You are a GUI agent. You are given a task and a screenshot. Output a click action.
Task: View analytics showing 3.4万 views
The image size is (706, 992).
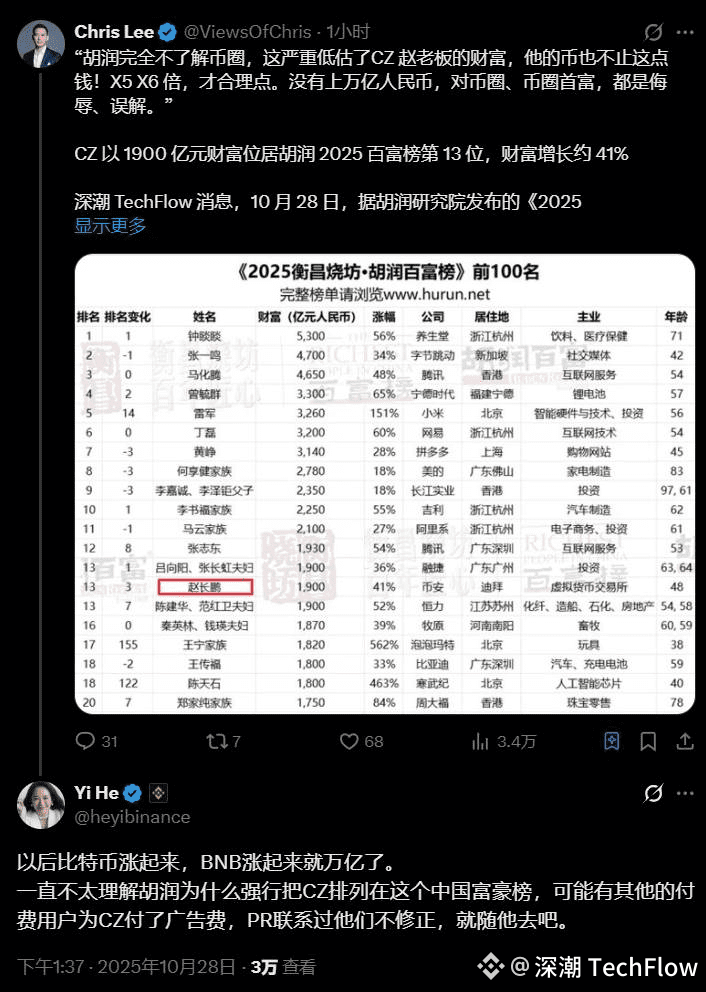coord(504,741)
